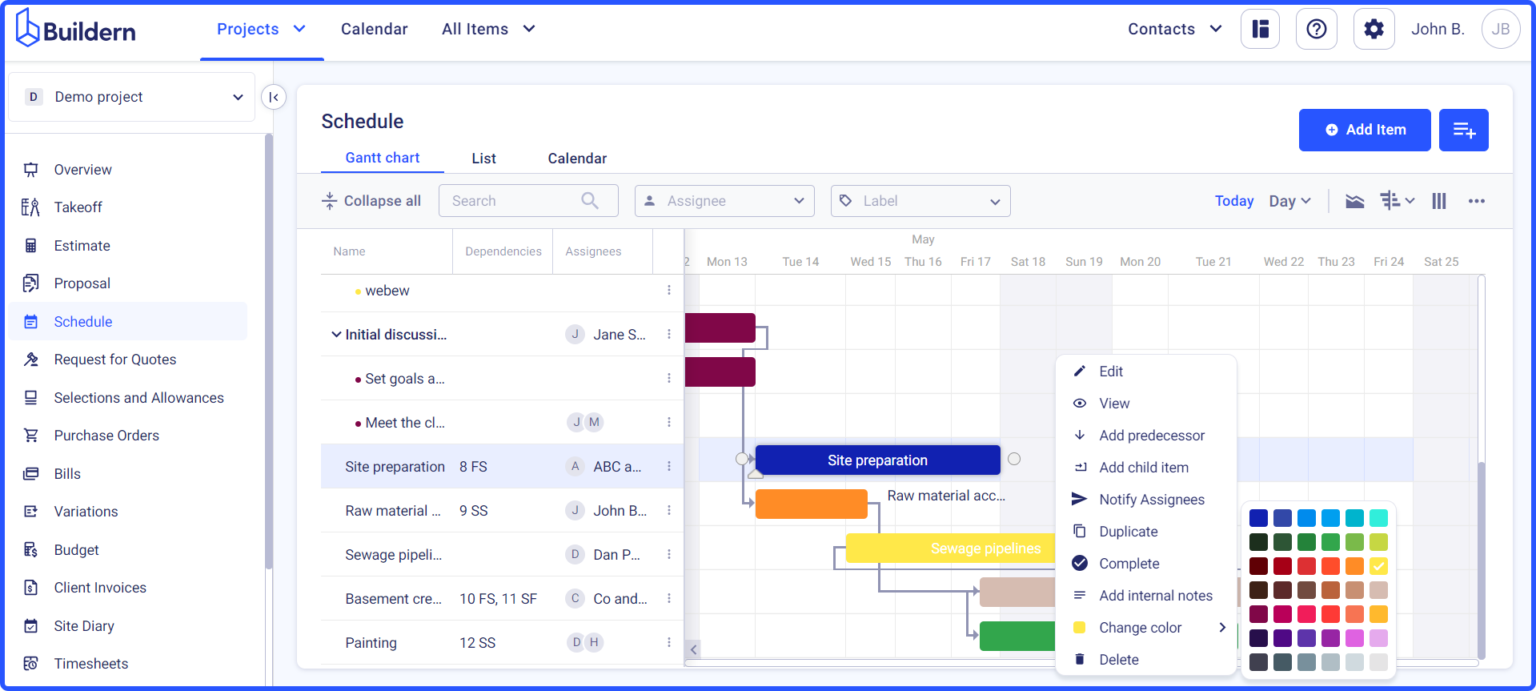
Task: Switch to the List tab
Action: pyautogui.click(x=484, y=158)
